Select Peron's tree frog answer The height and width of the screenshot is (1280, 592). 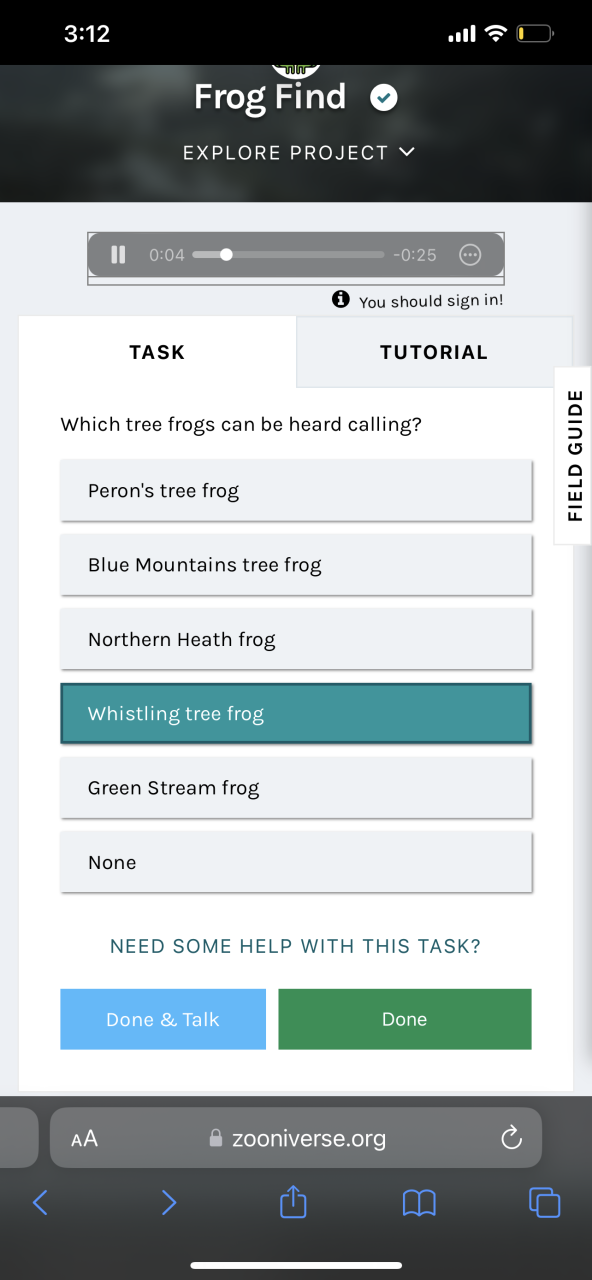click(296, 491)
